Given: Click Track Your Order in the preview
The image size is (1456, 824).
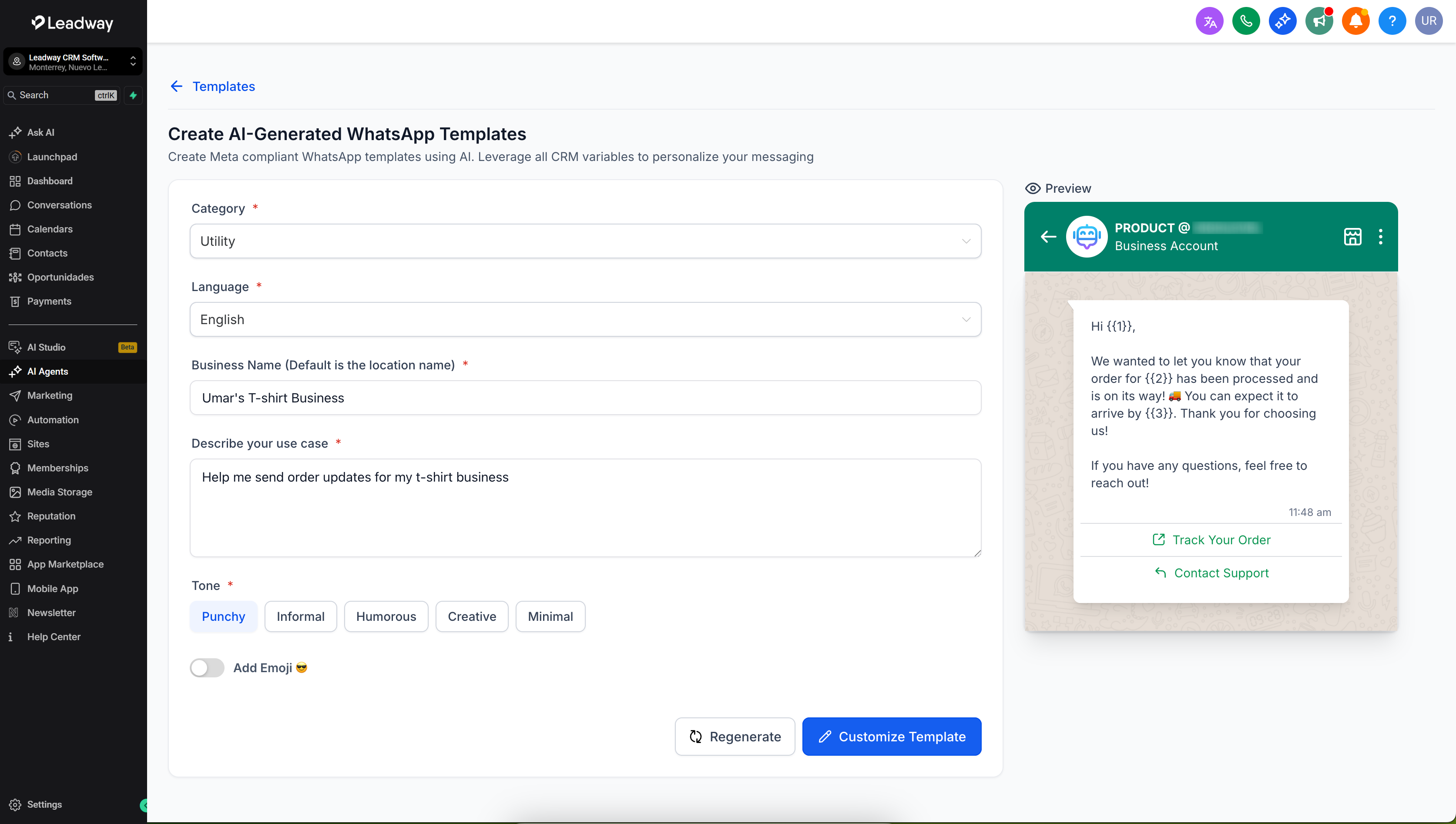Looking at the screenshot, I should click(x=1211, y=540).
